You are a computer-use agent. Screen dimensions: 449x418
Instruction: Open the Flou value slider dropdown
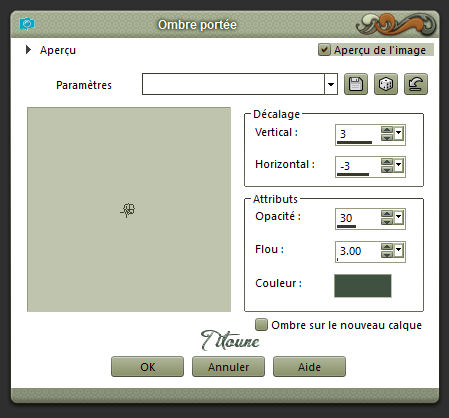[x=399, y=250]
